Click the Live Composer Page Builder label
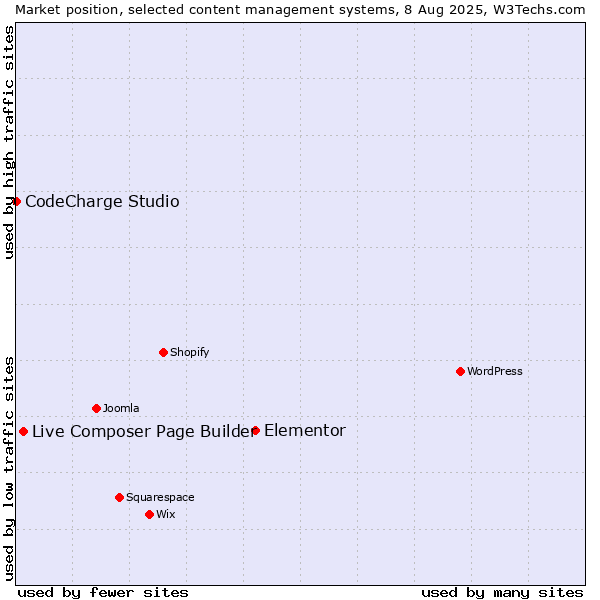 pyautogui.click(x=143, y=431)
